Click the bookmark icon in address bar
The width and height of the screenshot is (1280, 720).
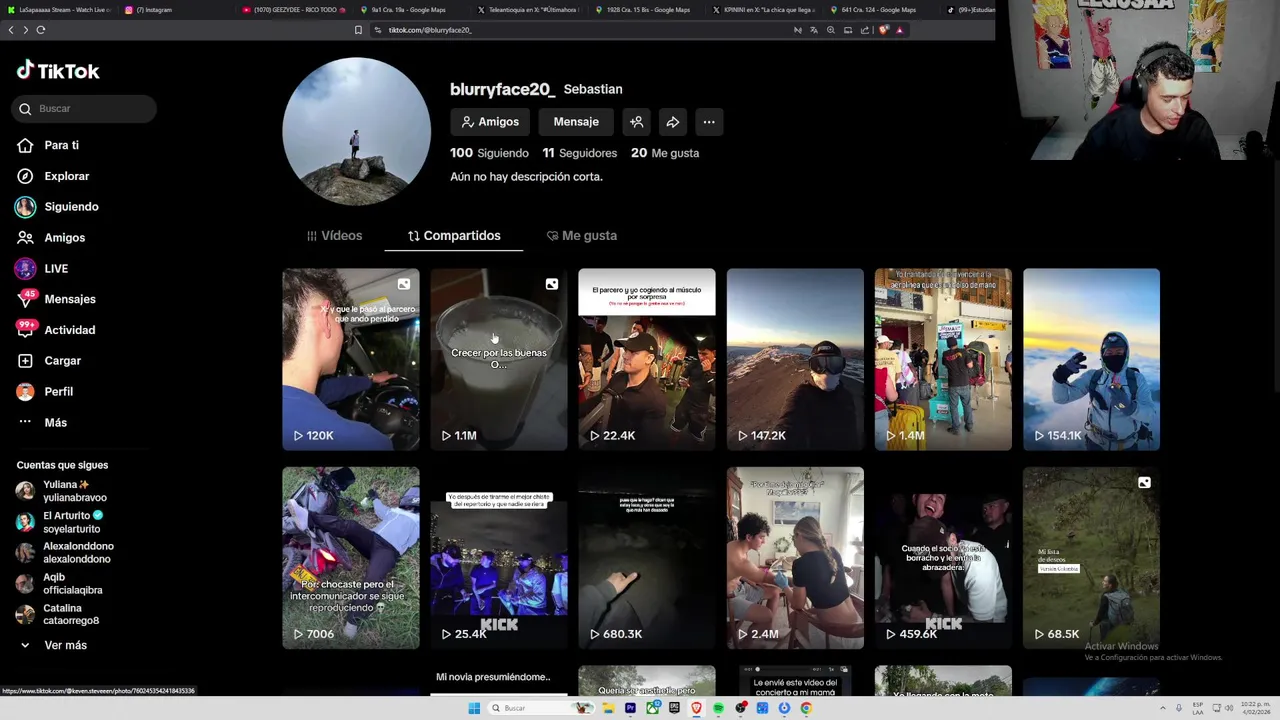(x=358, y=30)
